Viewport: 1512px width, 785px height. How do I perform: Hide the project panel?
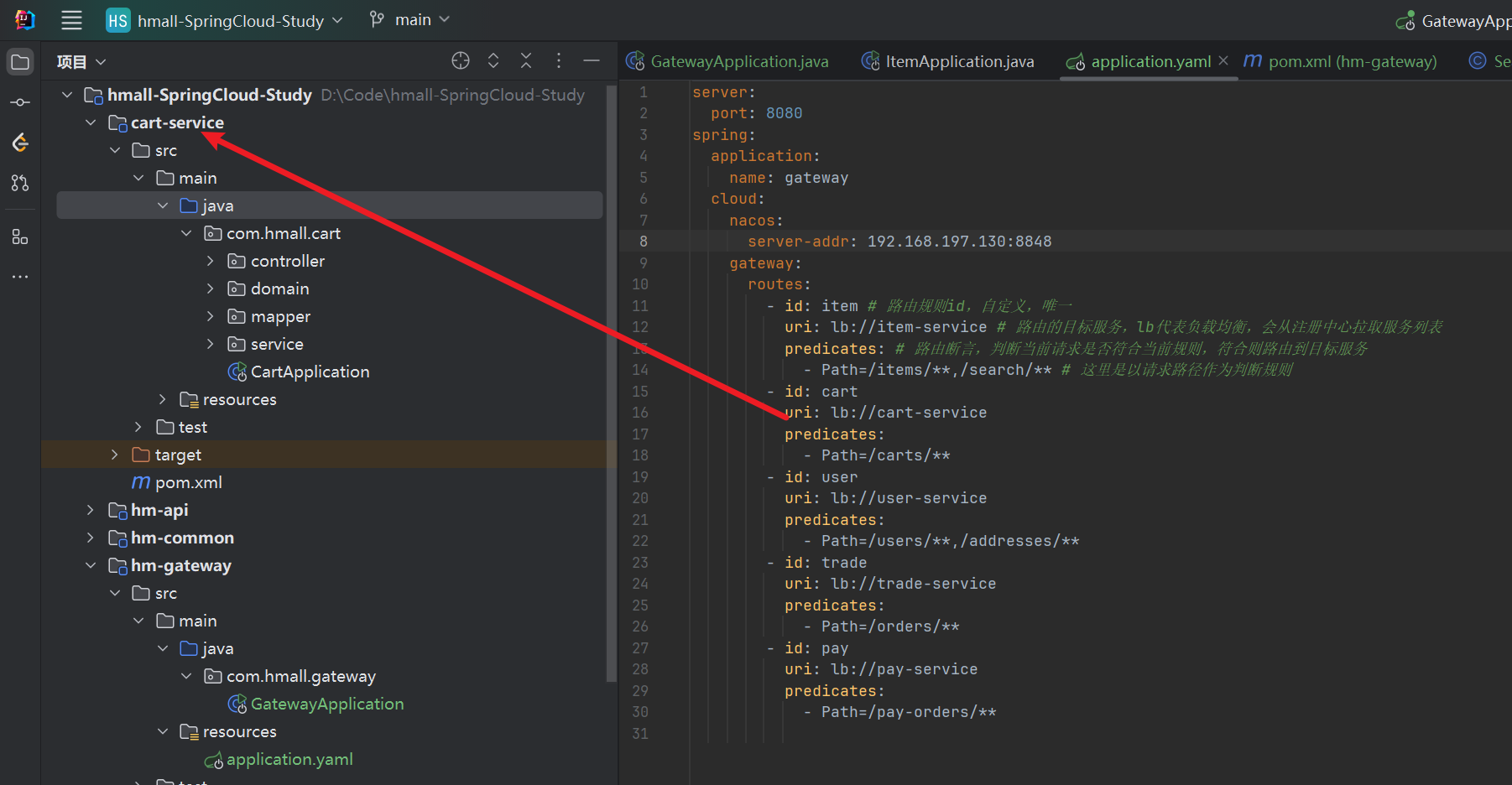pos(592,60)
